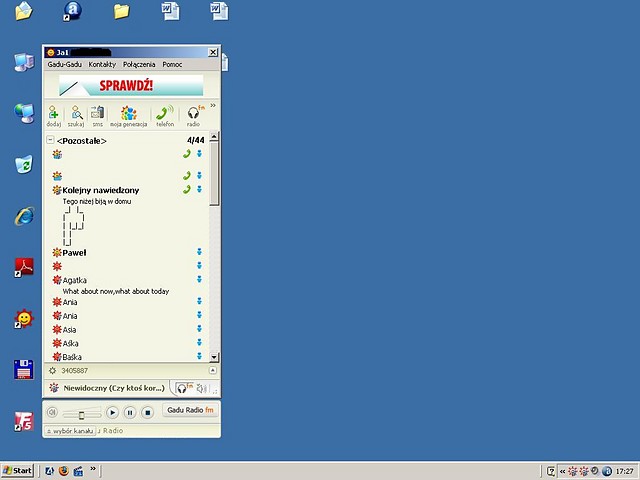Open radio from the toolbar

click(x=194, y=116)
